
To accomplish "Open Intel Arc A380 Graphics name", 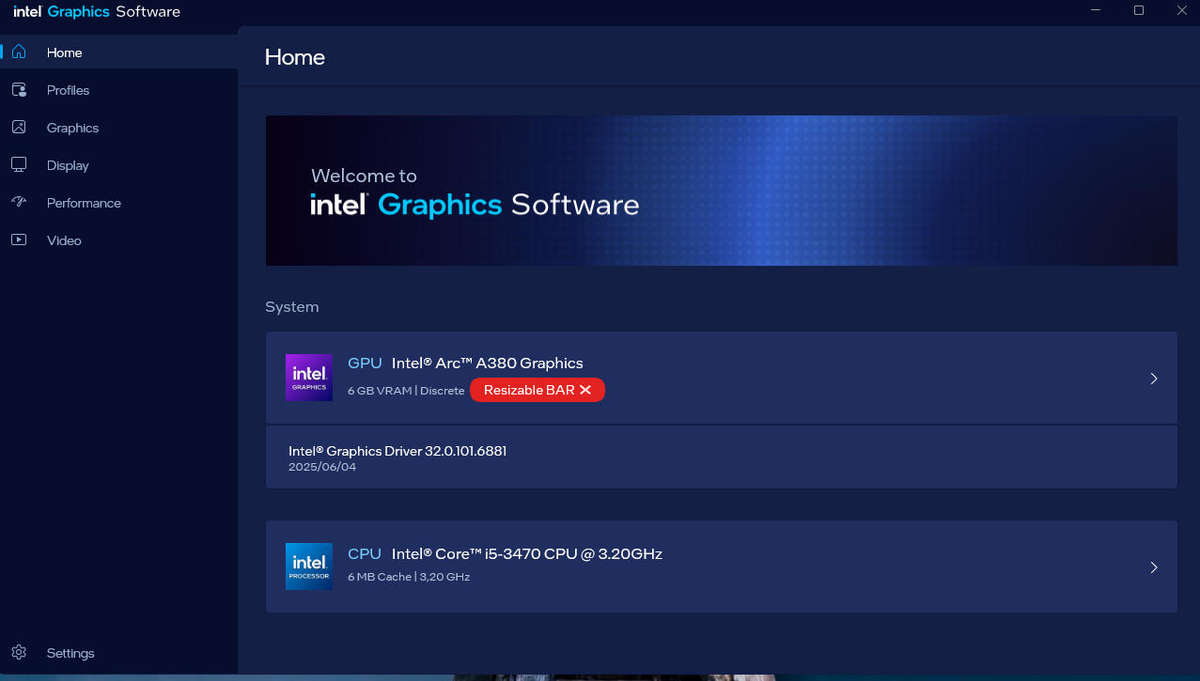I will 487,363.
